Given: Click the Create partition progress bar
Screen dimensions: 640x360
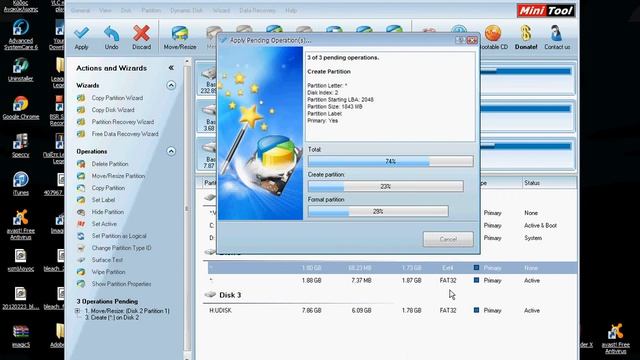Looking at the screenshot, I should click(x=386, y=187).
